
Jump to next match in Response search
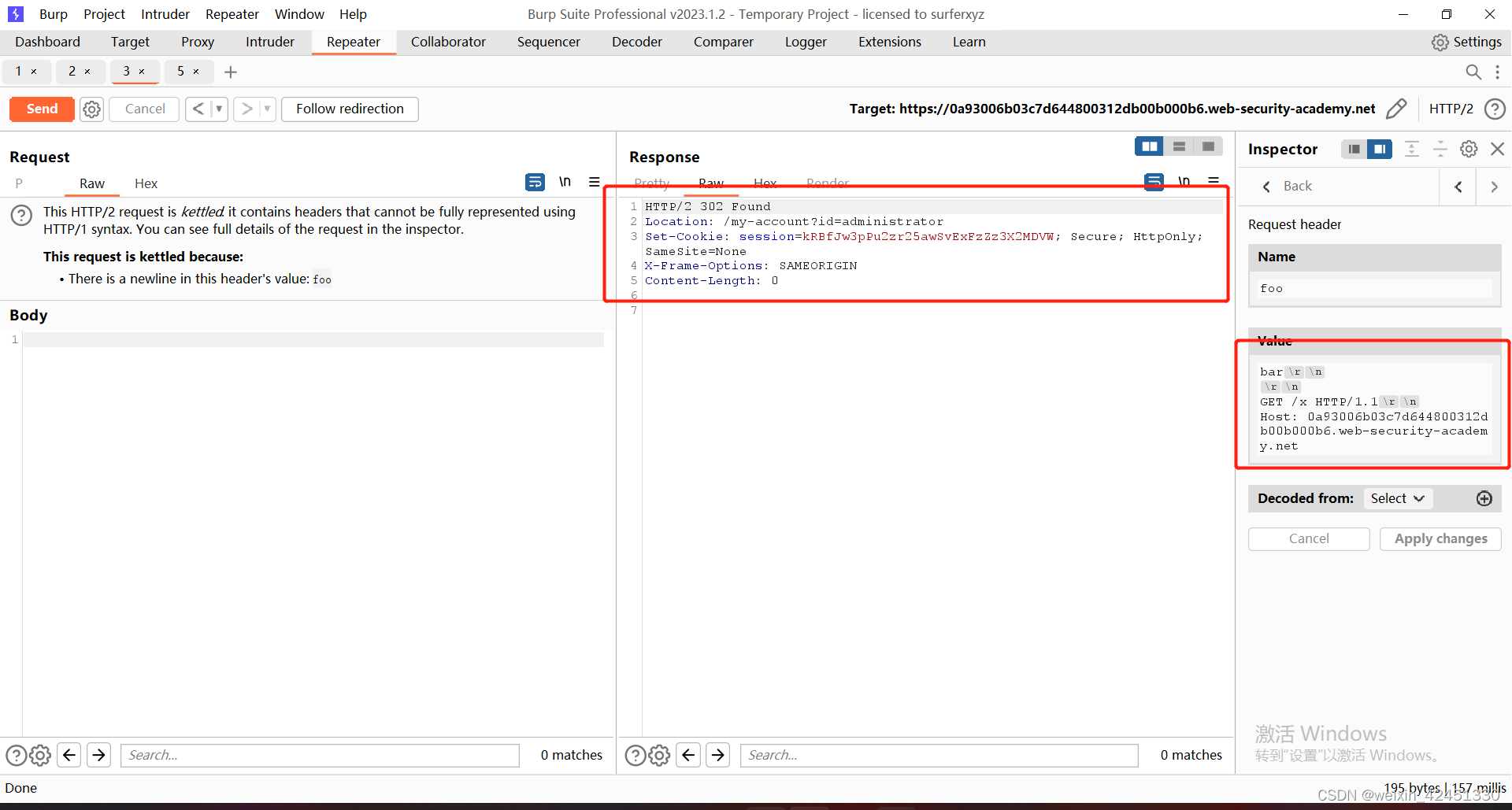pos(718,756)
